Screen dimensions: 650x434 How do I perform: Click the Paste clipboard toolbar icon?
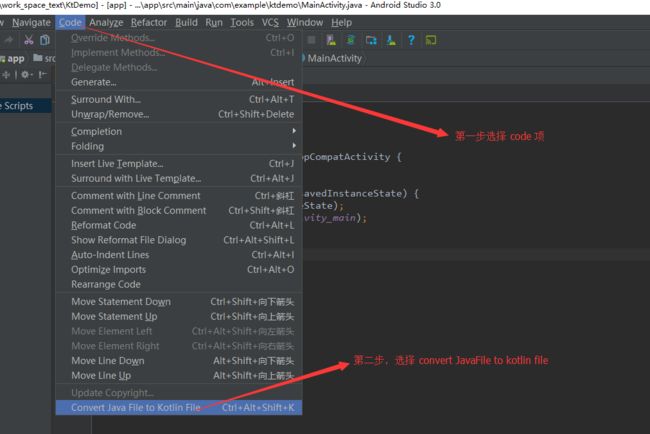coord(45,40)
